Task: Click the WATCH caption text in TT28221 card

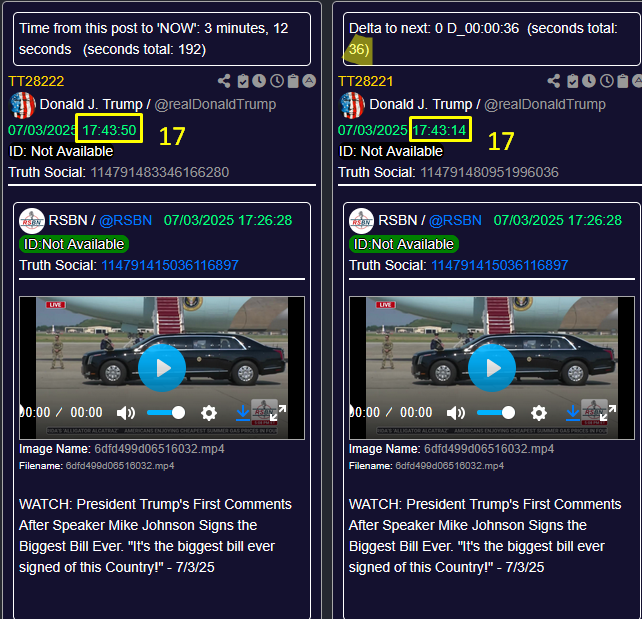Action: (x=485, y=535)
